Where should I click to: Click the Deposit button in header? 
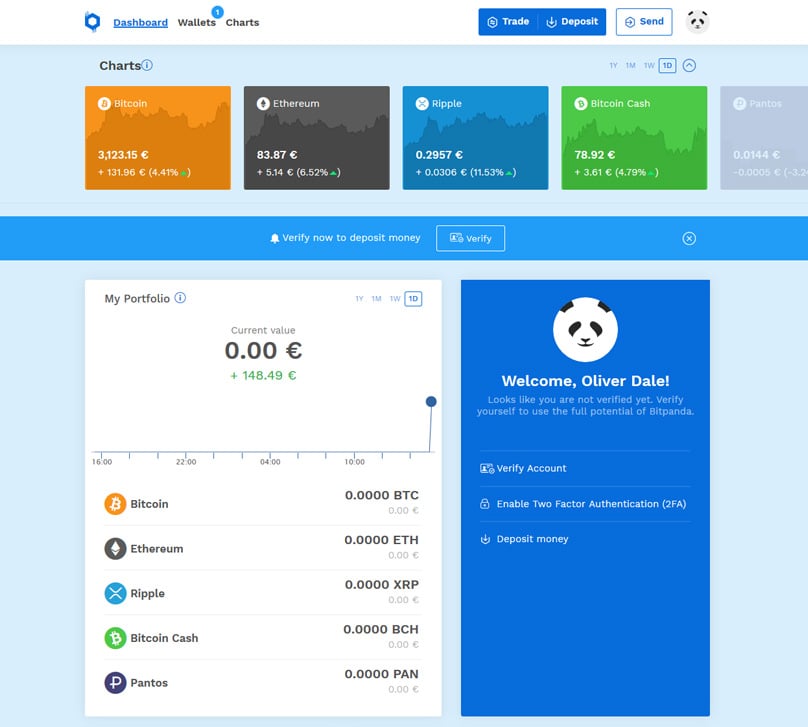point(572,22)
